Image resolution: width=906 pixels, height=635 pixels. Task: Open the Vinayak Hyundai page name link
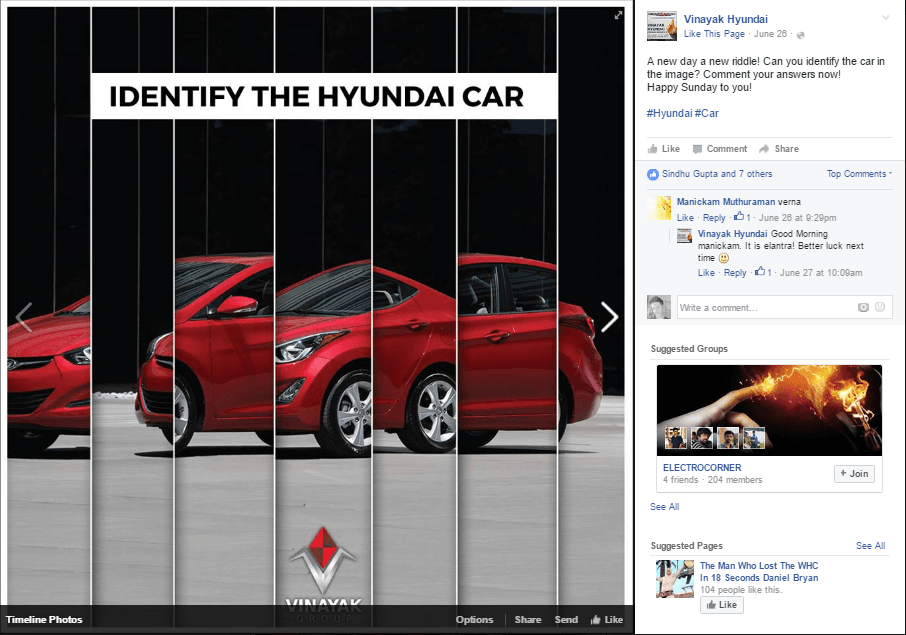point(726,19)
